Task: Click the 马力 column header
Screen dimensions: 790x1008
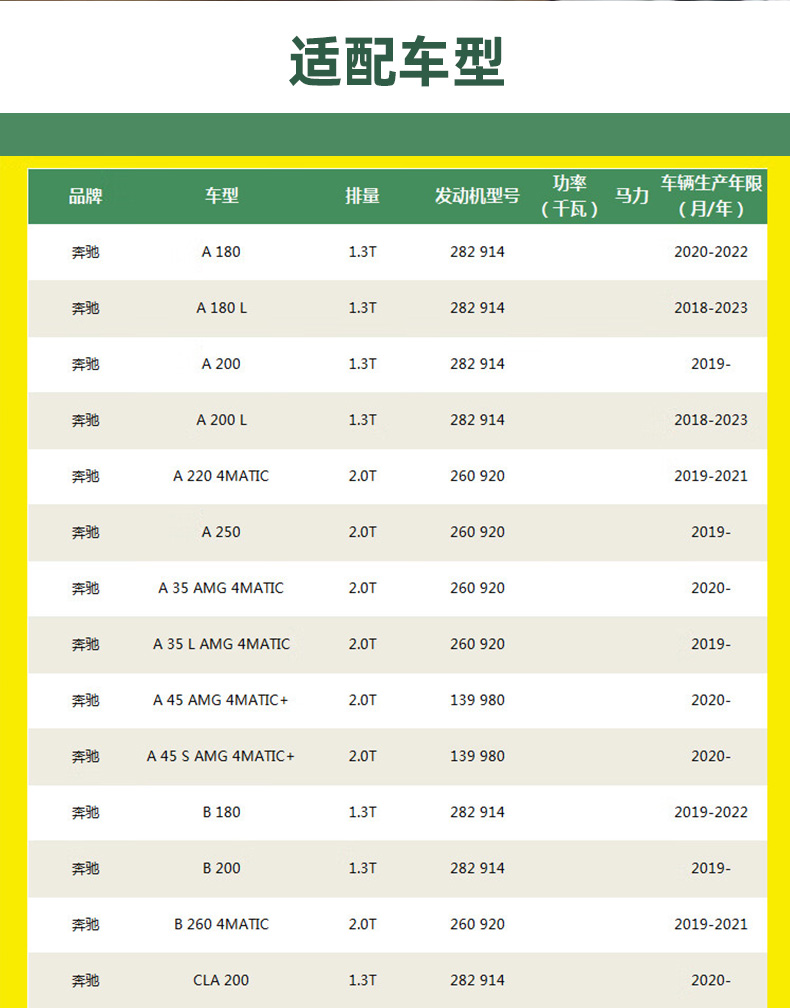Action: click(x=631, y=196)
